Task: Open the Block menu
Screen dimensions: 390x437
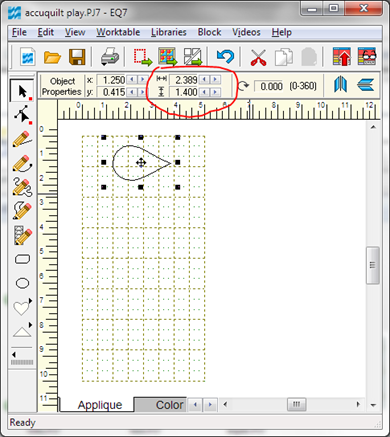Action: [x=209, y=32]
